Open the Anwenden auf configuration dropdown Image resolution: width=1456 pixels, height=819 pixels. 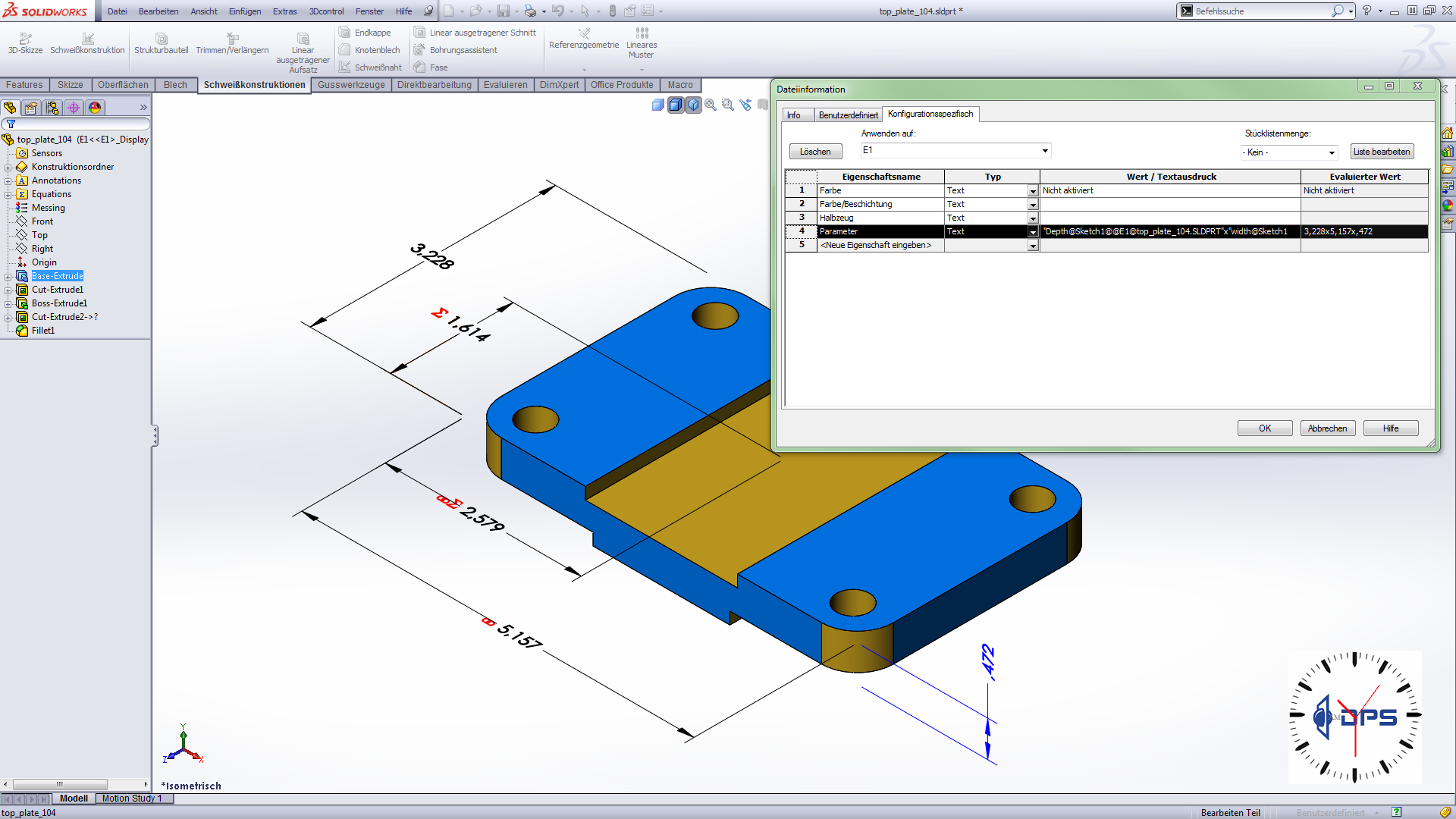tap(1045, 151)
